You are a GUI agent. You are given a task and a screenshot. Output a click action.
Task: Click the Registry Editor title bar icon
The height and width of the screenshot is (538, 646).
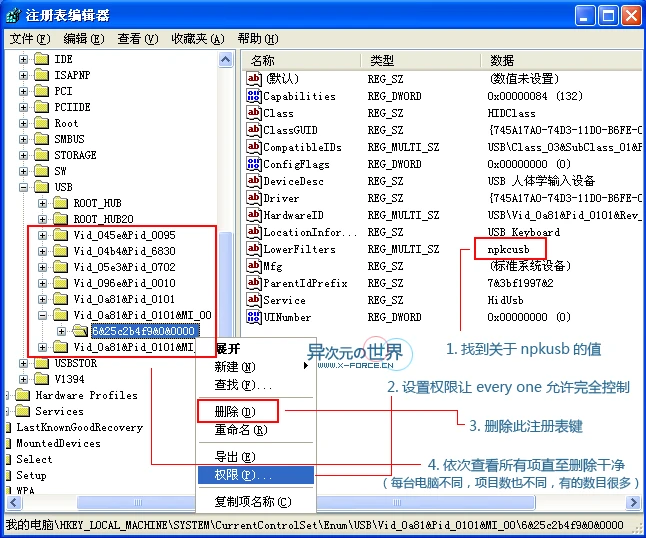[x=14, y=15]
